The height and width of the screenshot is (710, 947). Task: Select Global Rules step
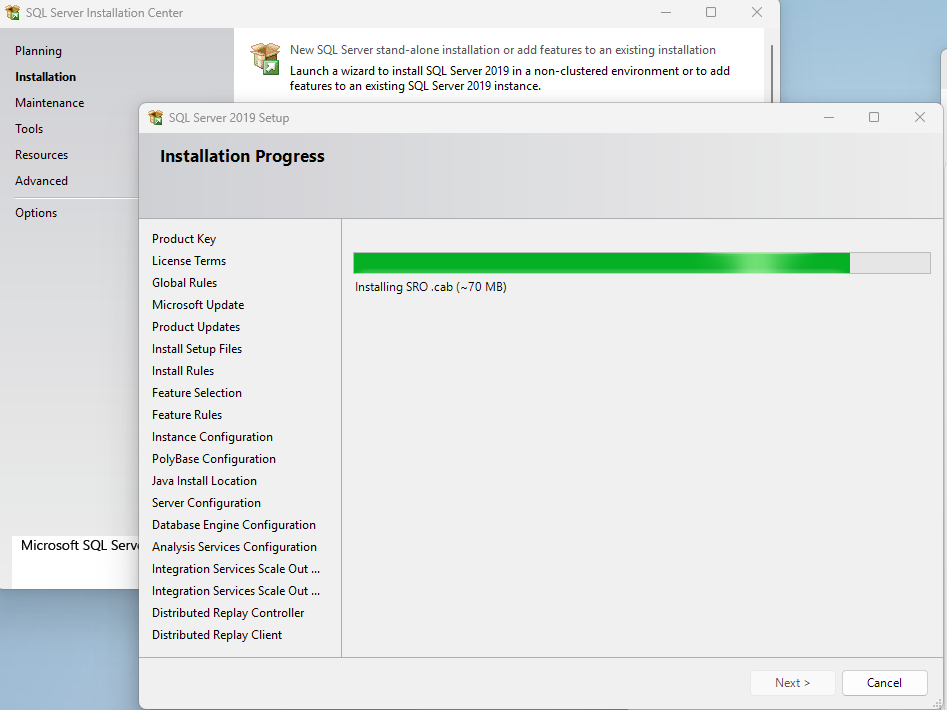tap(184, 283)
